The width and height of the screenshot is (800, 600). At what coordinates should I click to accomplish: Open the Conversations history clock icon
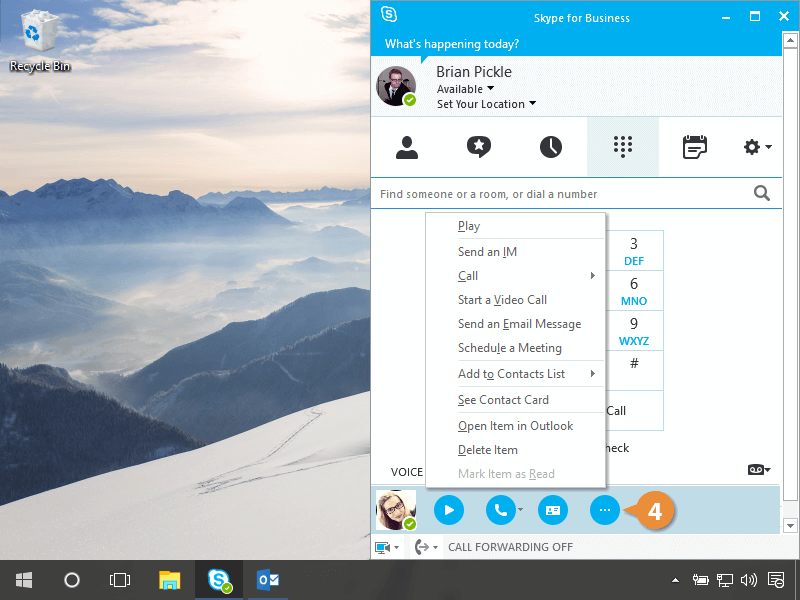point(551,148)
